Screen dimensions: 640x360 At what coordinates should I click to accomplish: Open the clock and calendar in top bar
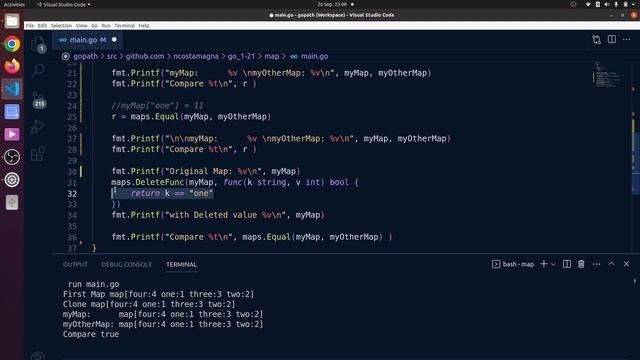[332, 4]
